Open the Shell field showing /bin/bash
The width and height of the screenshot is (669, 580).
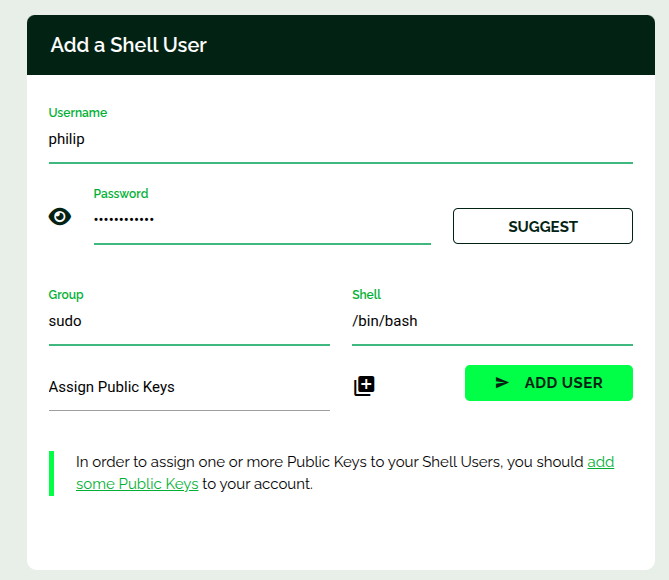point(491,322)
